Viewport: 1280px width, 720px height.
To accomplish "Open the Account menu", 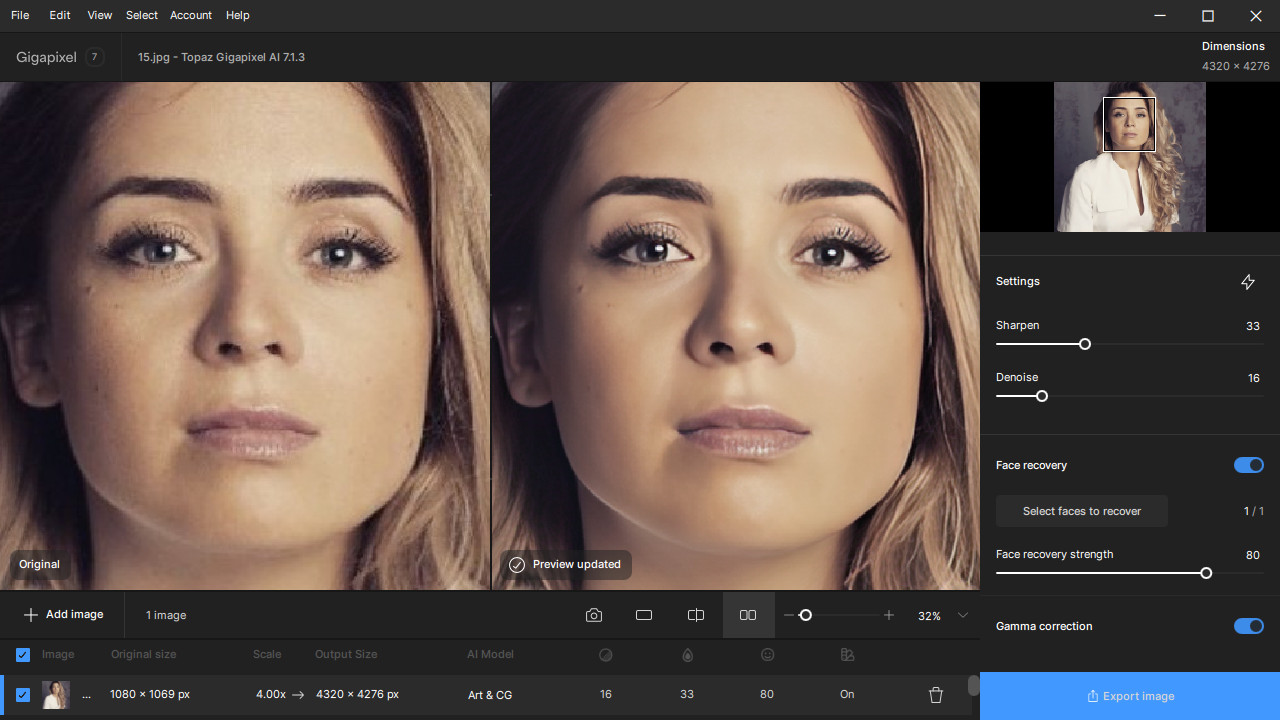I will (x=190, y=15).
